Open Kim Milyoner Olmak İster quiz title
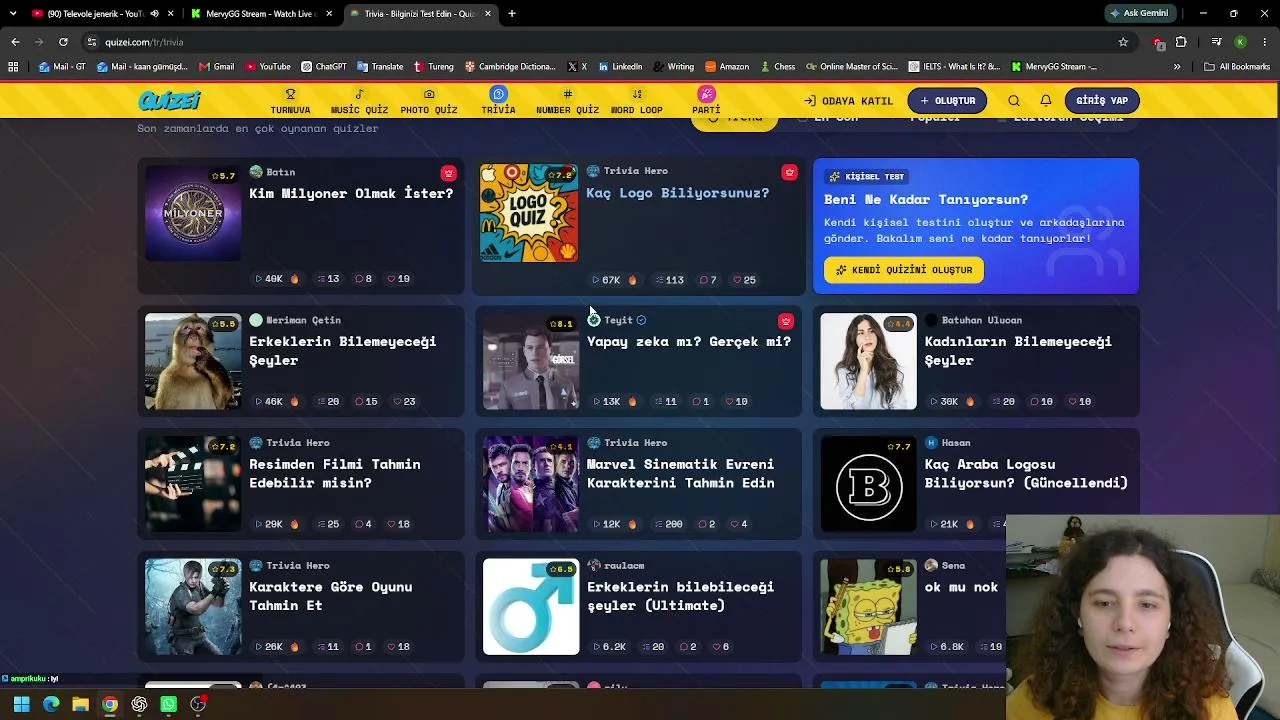The height and width of the screenshot is (720, 1280). pyautogui.click(x=351, y=193)
